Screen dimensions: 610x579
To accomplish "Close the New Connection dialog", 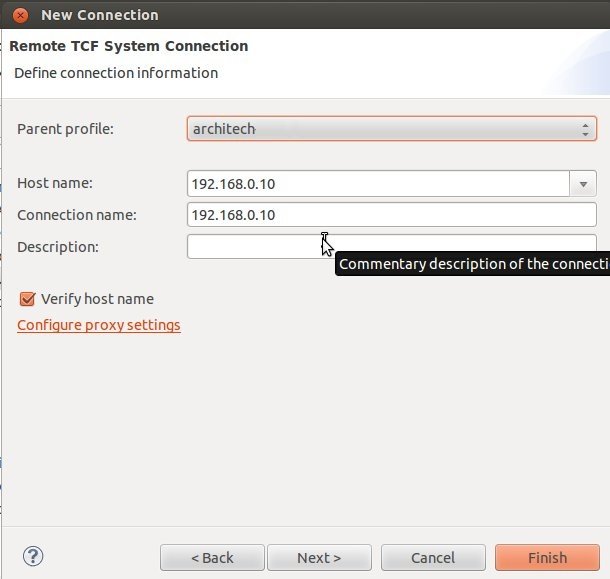I will [x=20, y=16].
